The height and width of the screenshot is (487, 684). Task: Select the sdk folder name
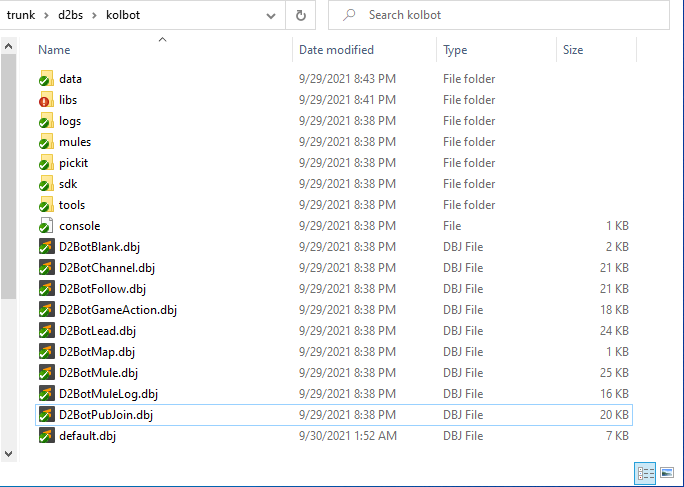tap(68, 184)
